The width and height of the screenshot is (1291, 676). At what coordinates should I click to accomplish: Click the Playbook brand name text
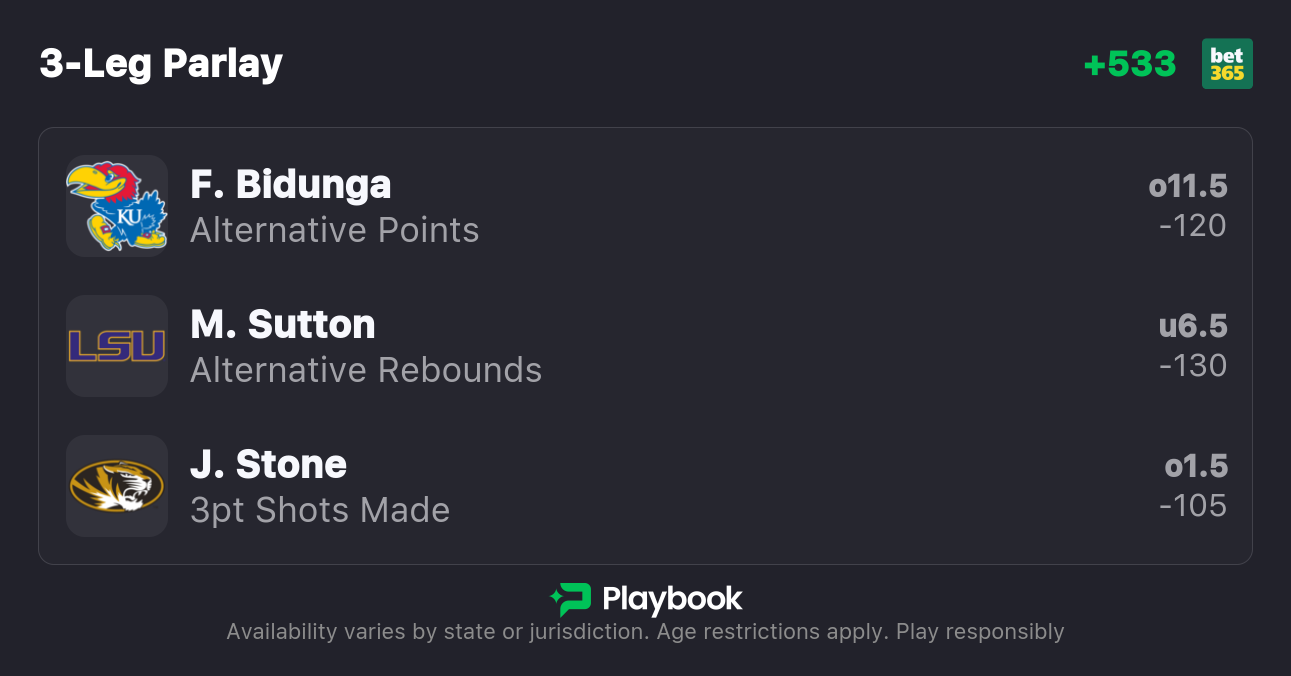[672, 599]
